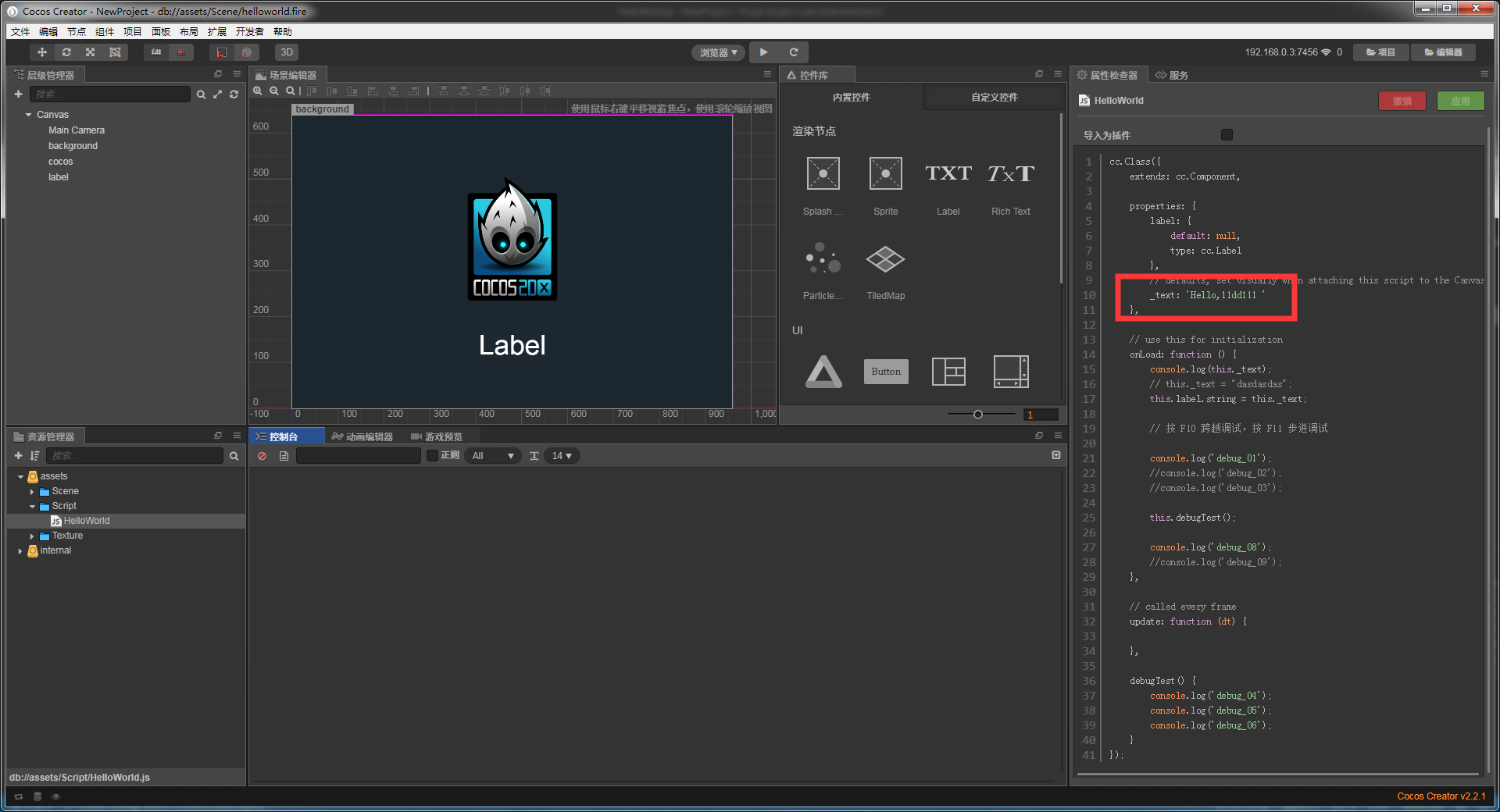Select the scale transform tool
This screenshot has height=812, width=1500.
pyautogui.click(x=91, y=52)
